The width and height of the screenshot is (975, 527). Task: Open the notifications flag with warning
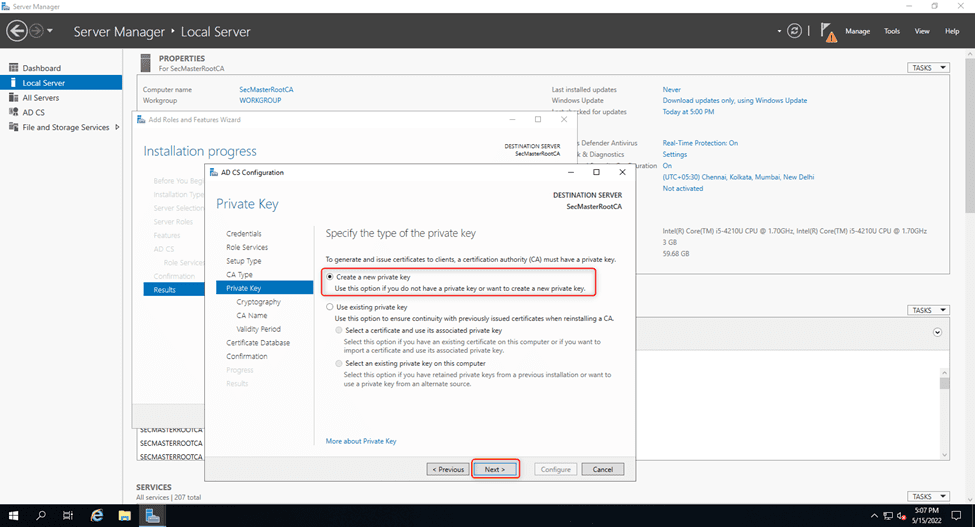coord(828,32)
